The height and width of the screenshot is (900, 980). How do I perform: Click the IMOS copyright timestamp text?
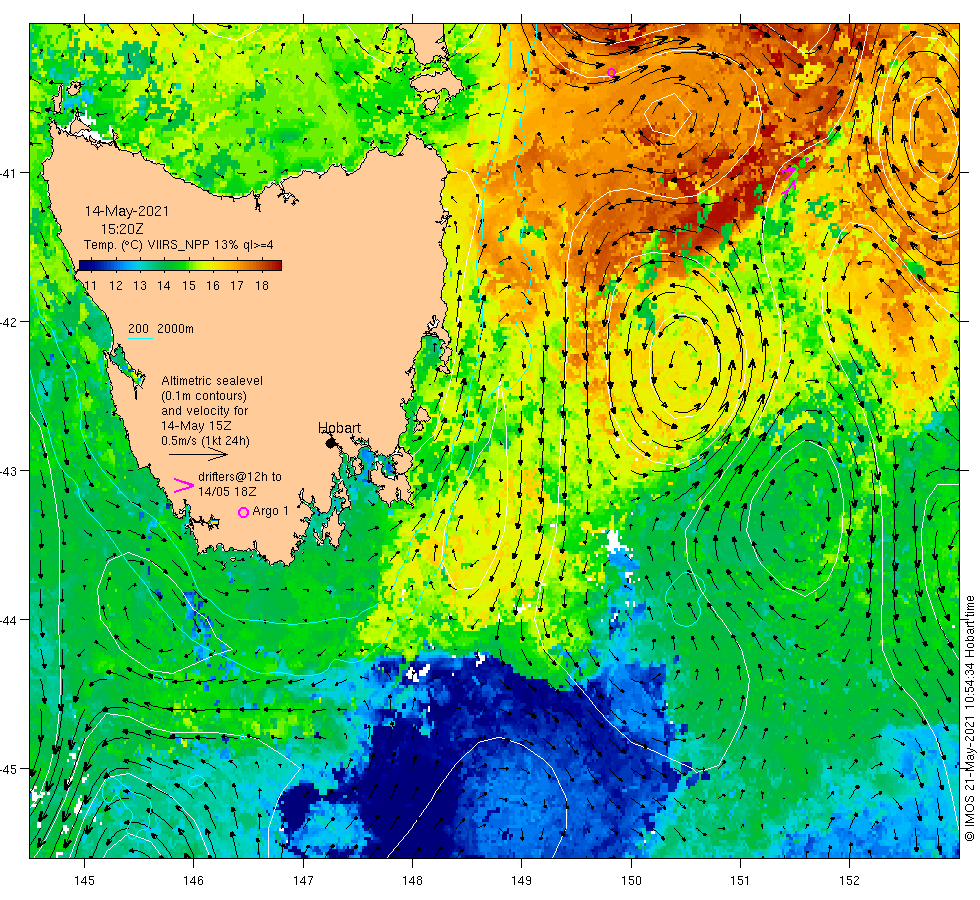coord(969,719)
